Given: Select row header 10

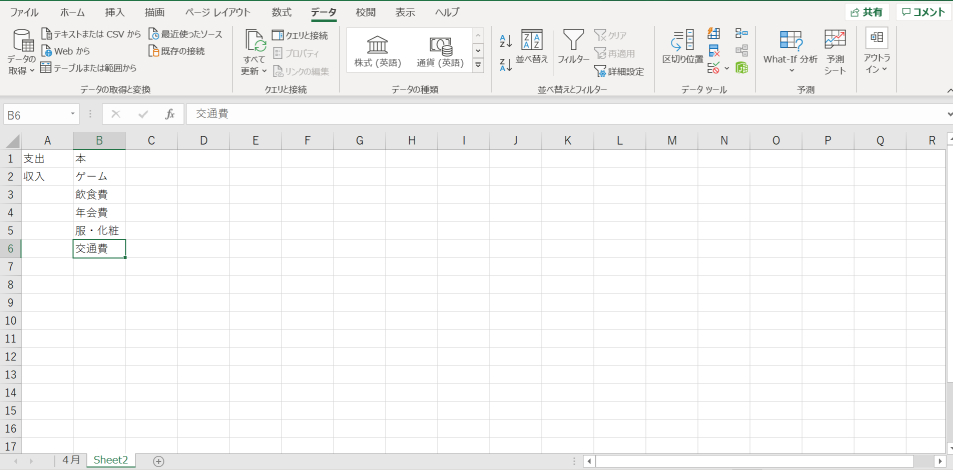Looking at the screenshot, I should (10, 320).
